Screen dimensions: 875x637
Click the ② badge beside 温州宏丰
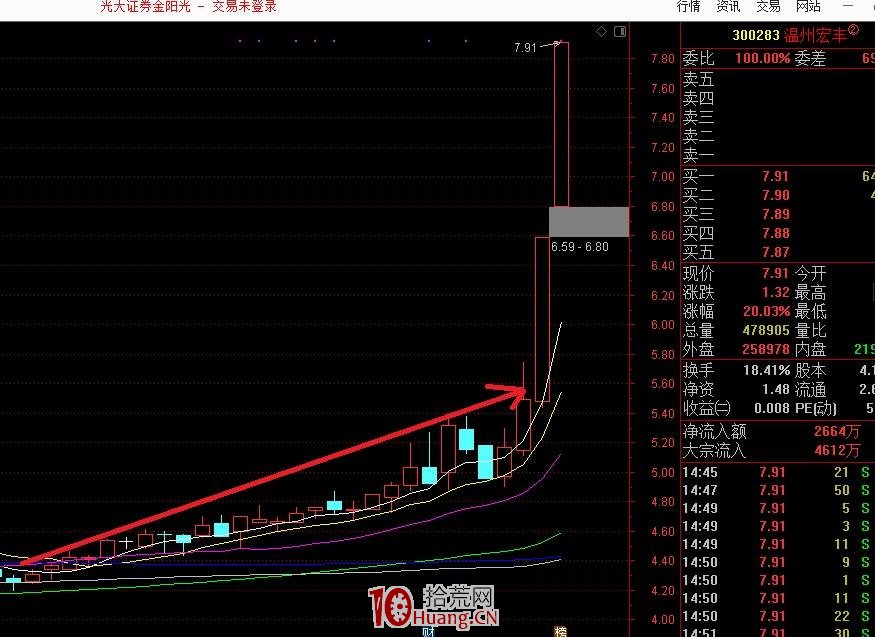(x=855, y=31)
